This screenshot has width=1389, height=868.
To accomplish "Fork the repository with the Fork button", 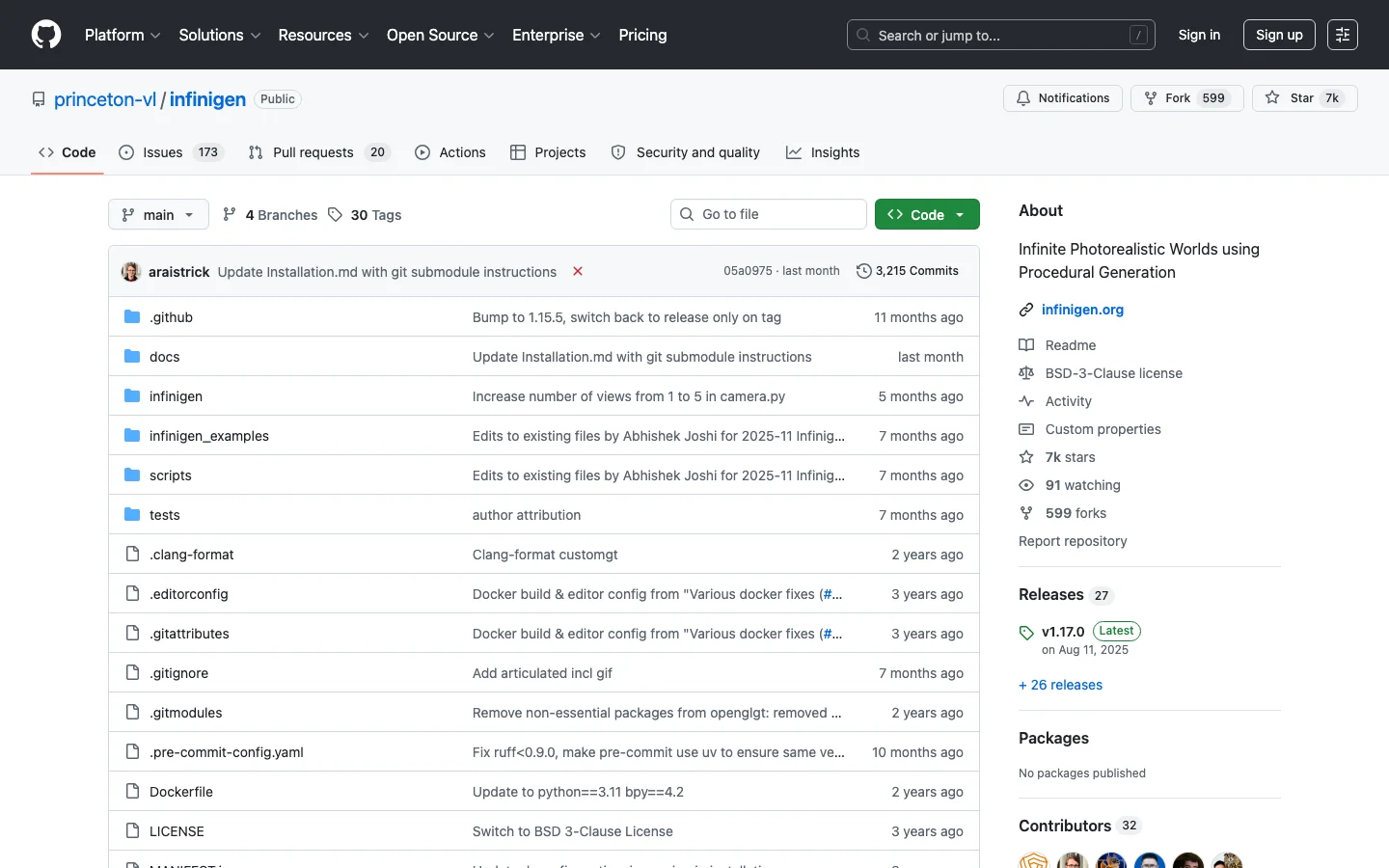I will tap(1186, 98).
